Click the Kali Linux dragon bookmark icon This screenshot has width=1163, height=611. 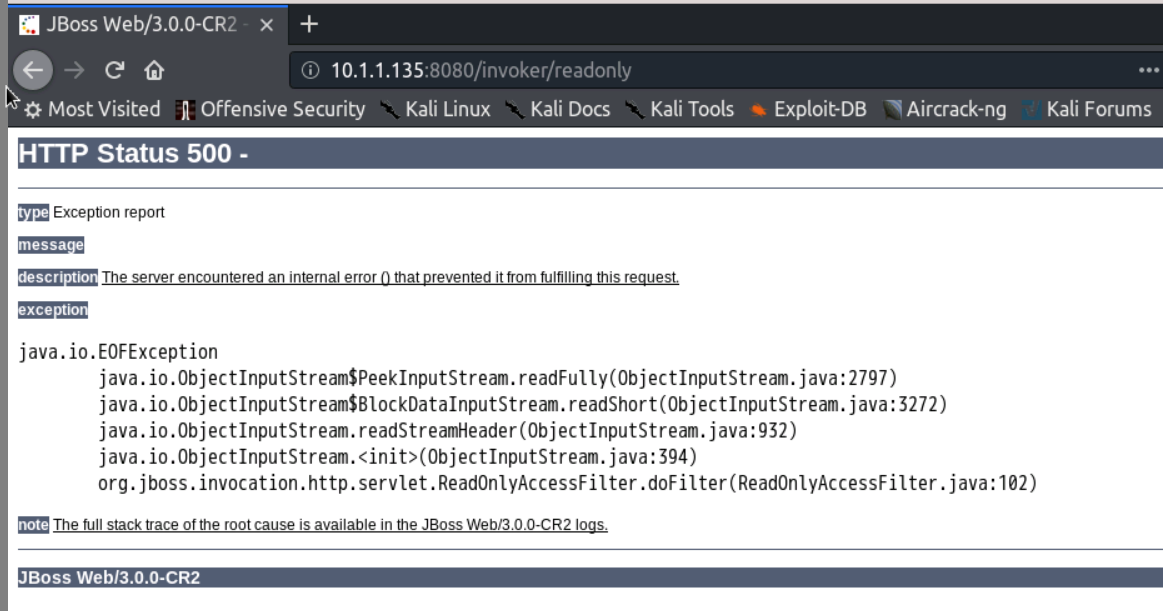tap(390, 111)
